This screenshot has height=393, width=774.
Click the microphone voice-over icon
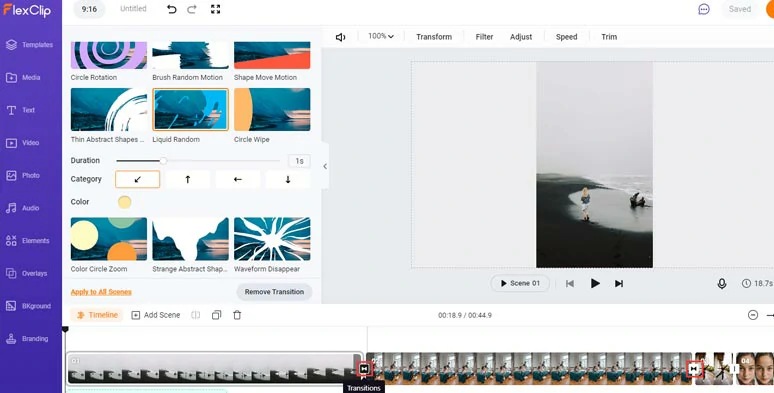(722, 283)
